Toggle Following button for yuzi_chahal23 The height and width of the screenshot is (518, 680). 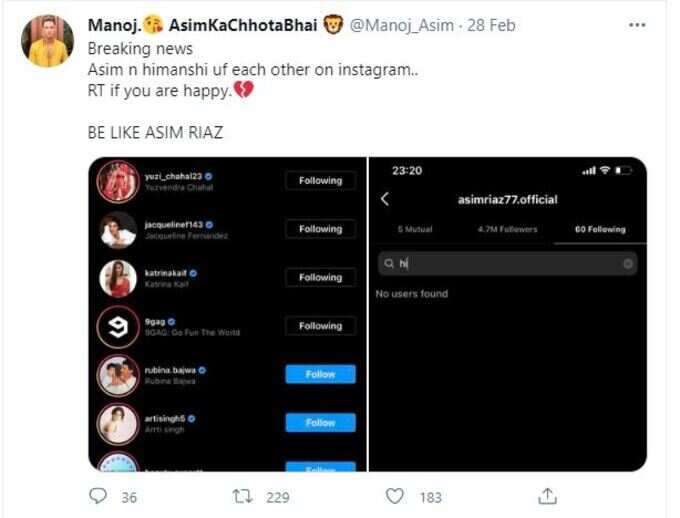pos(320,180)
